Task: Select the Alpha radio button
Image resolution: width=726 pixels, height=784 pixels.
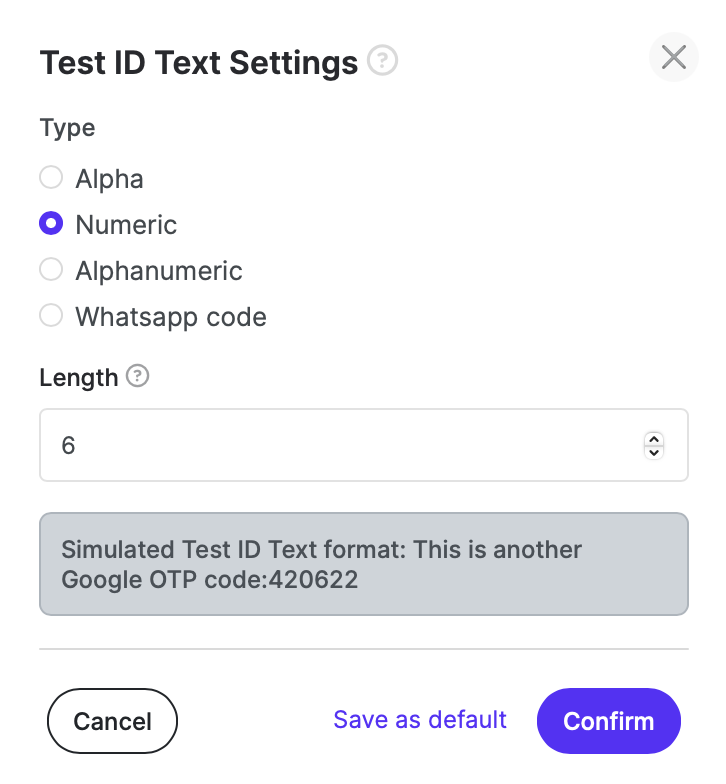Action: [x=51, y=178]
